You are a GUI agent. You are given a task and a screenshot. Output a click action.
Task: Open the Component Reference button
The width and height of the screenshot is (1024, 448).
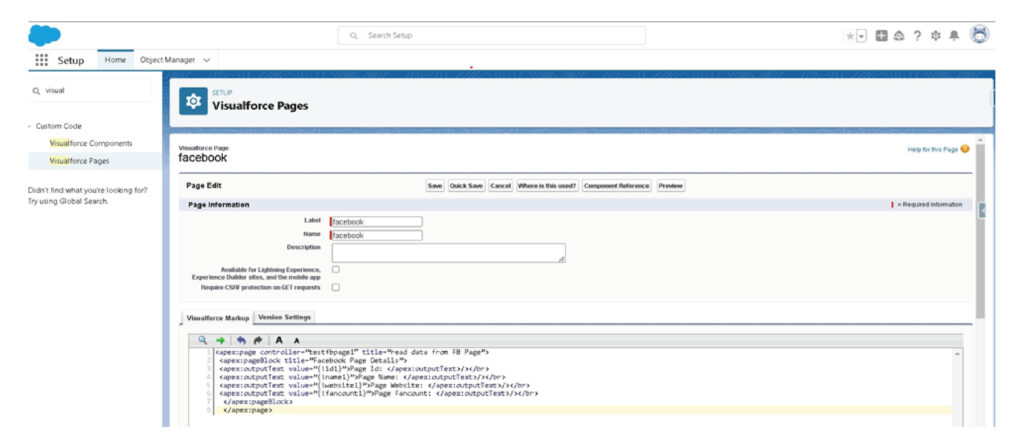pyautogui.click(x=617, y=186)
